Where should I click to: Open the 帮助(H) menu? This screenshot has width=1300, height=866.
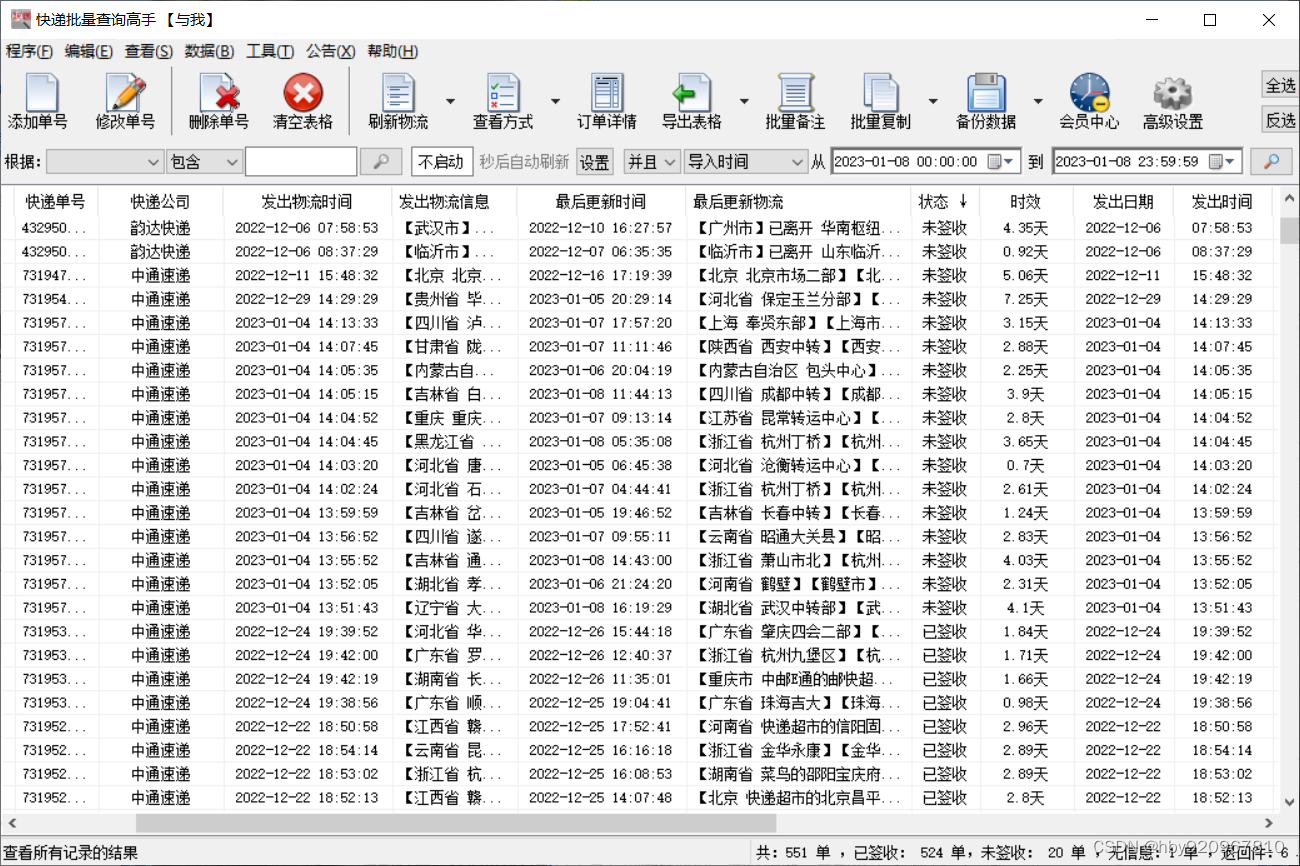point(392,52)
